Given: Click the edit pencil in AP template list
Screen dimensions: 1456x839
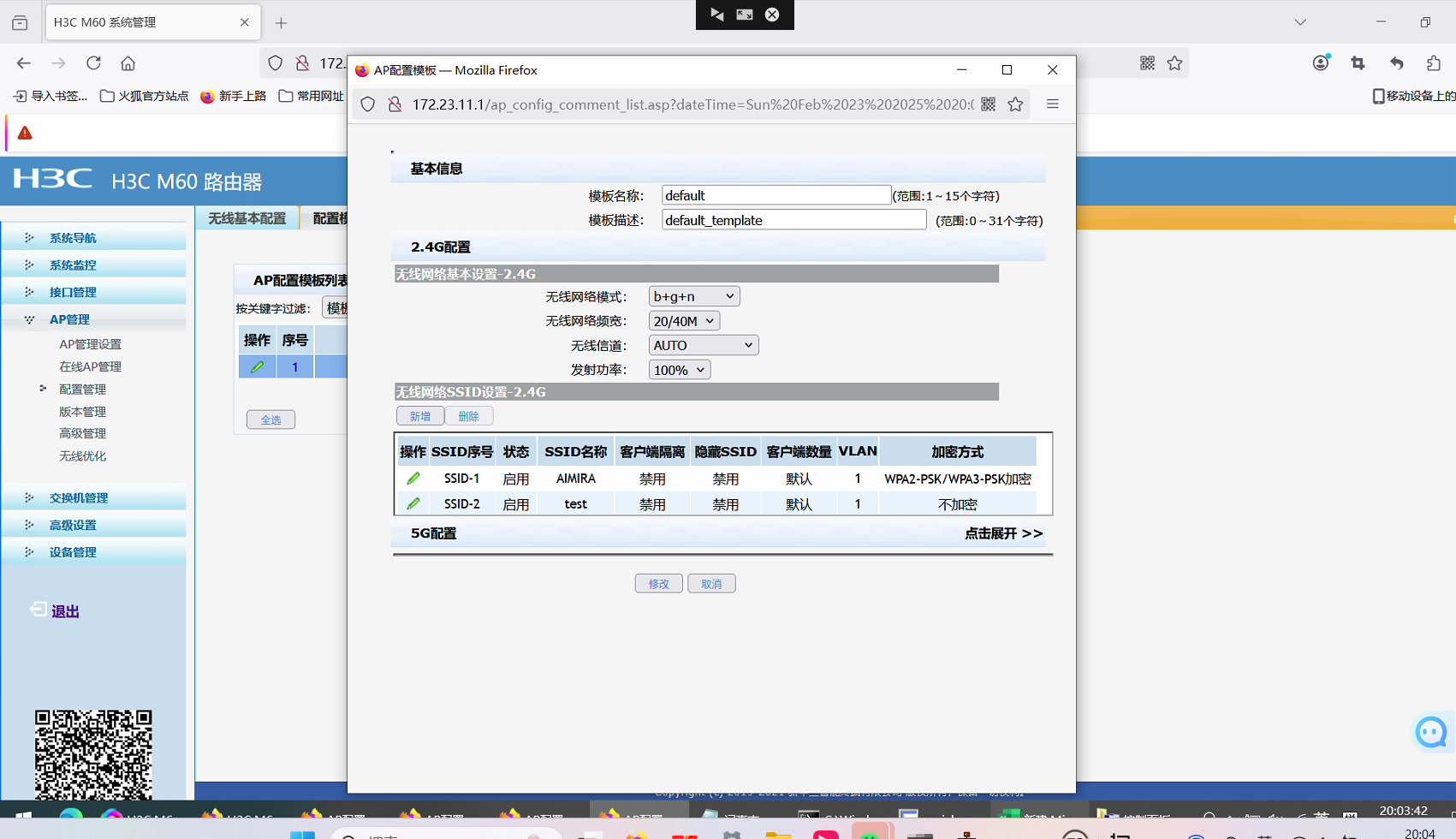Looking at the screenshot, I should click(x=257, y=367).
